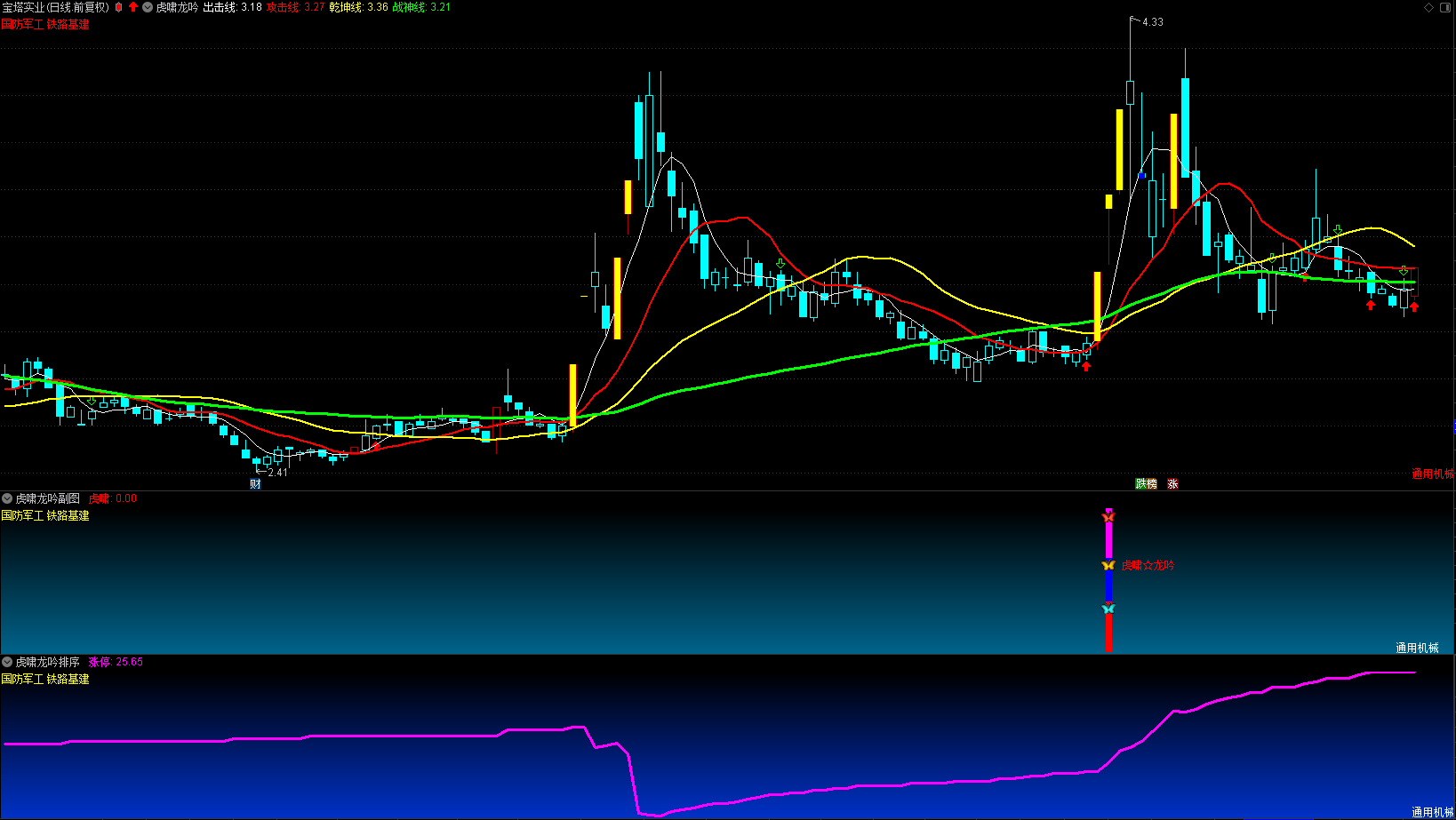Click the stock title 宝塔实业(日线.前复权)
1456x820 pixels.
point(55,7)
